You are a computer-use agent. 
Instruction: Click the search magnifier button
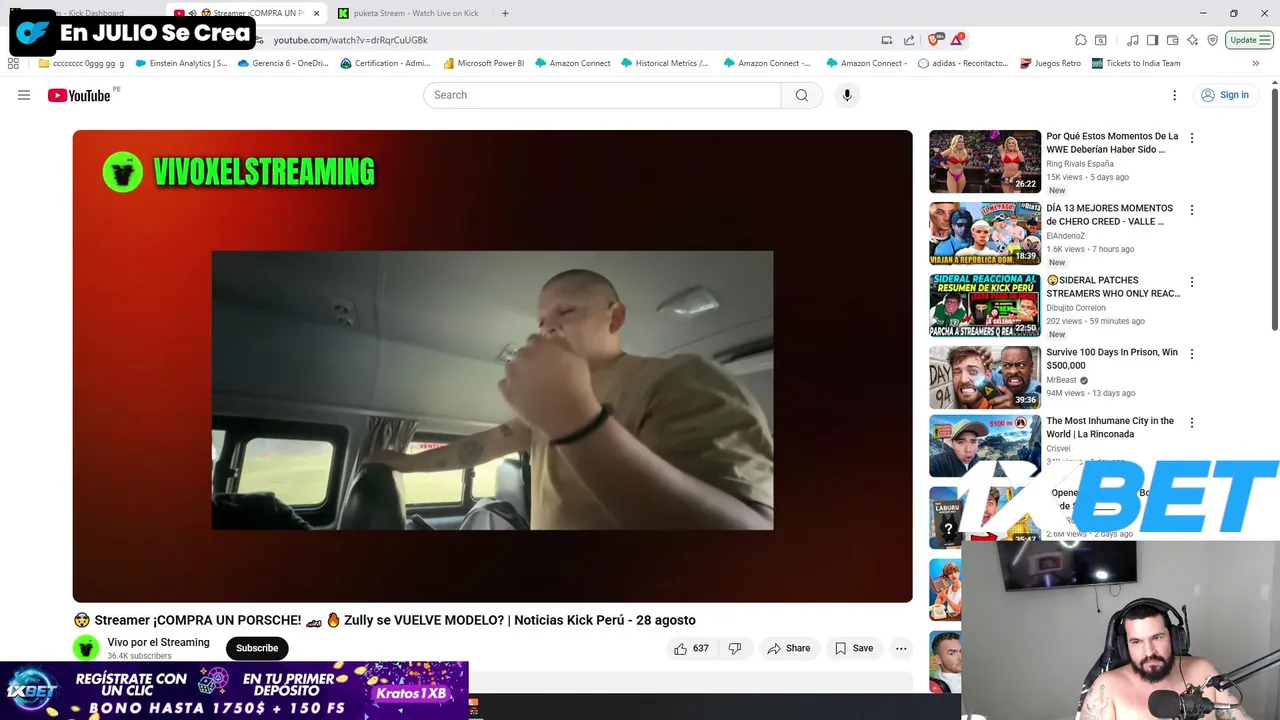[801, 95]
